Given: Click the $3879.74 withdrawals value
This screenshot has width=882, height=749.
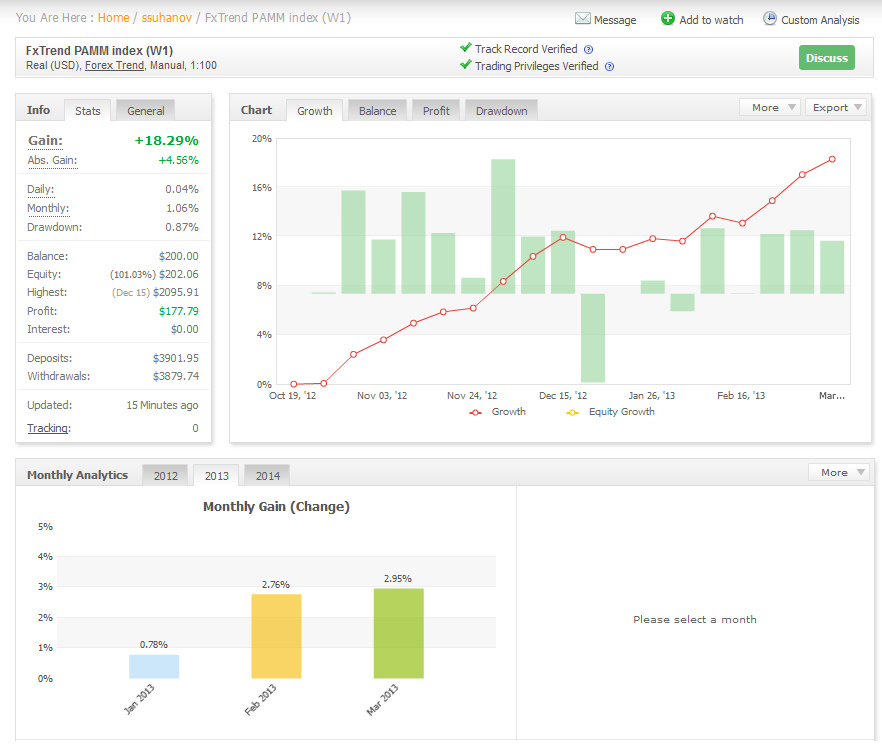Looking at the screenshot, I should pos(176,376).
